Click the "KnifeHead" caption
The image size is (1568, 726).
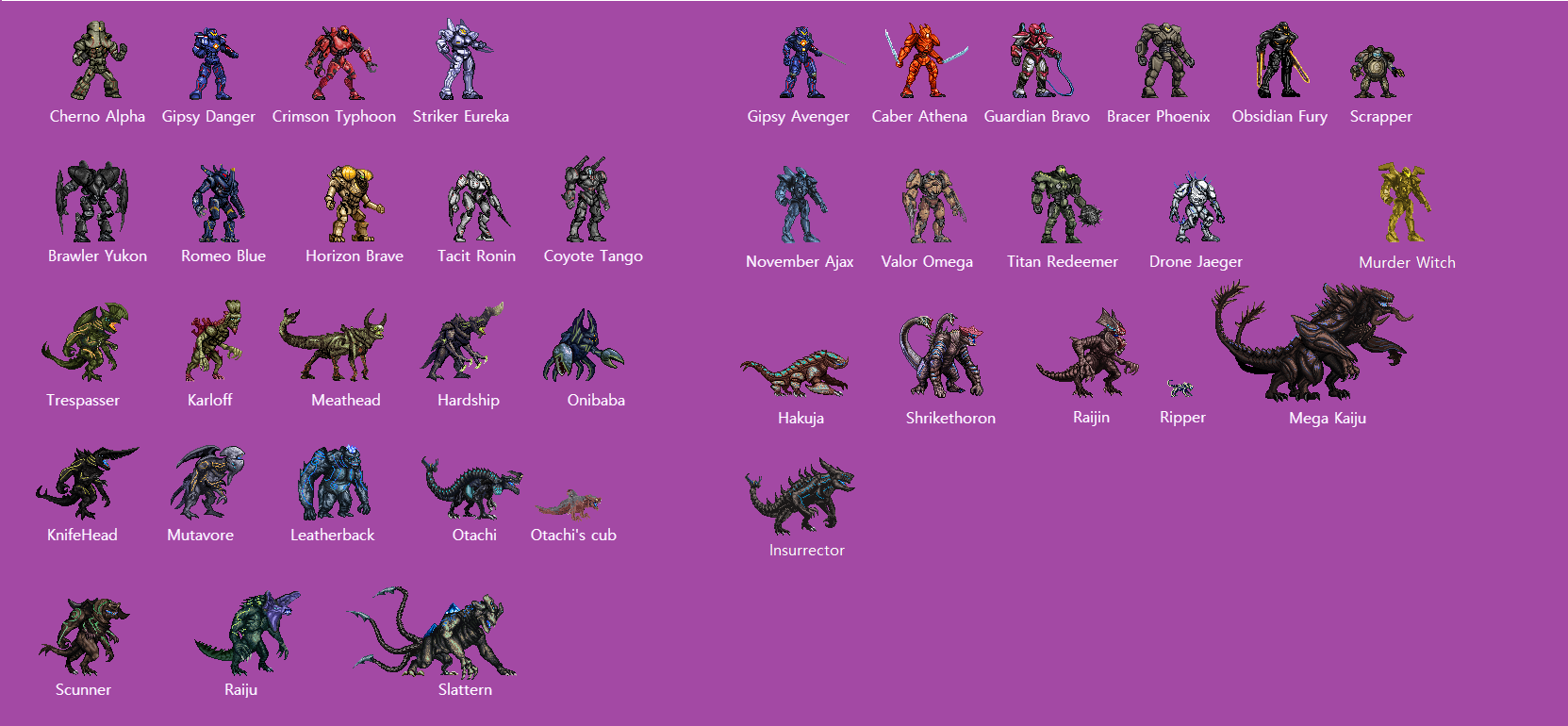click(82, 535)
